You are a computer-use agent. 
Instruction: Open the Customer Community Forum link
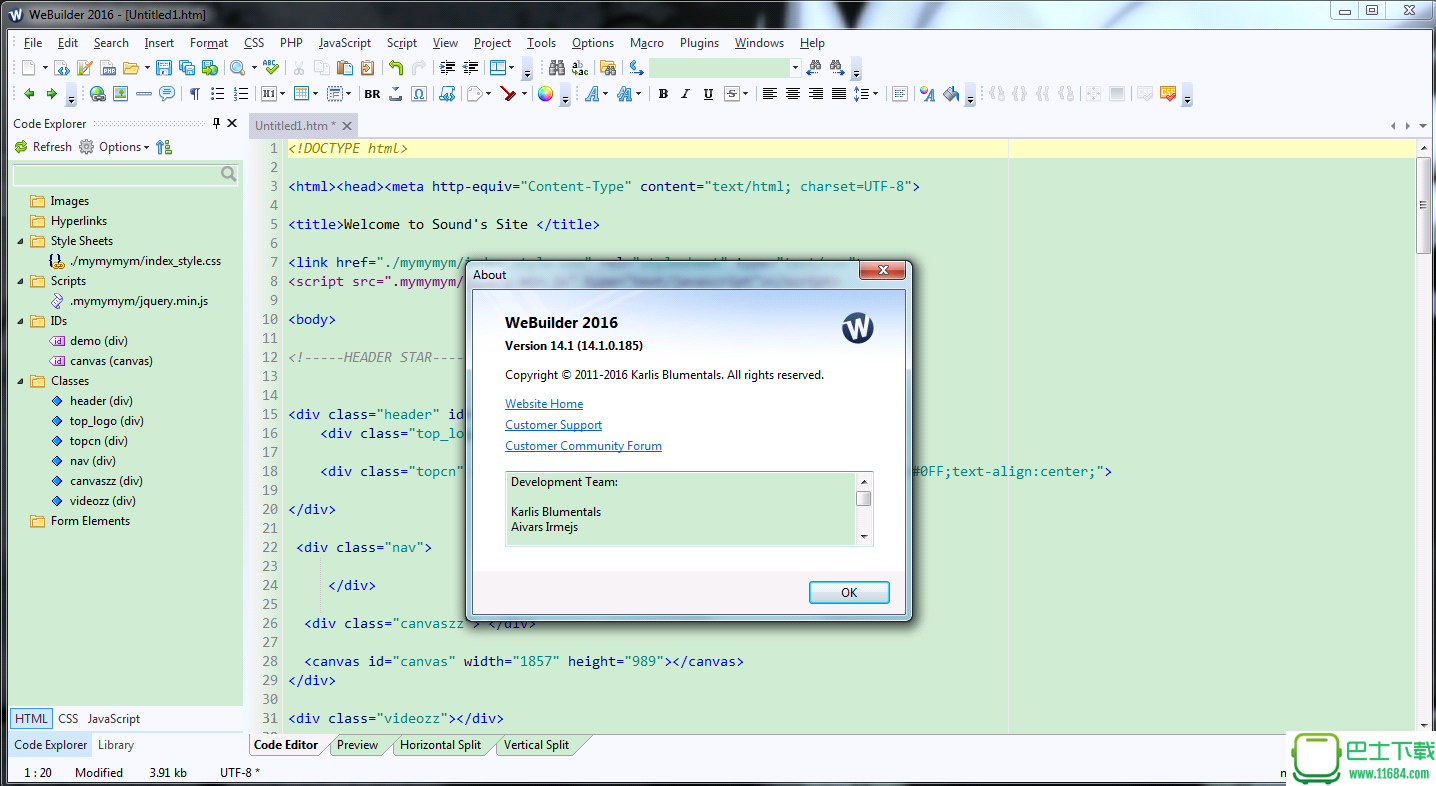(583, 446)
